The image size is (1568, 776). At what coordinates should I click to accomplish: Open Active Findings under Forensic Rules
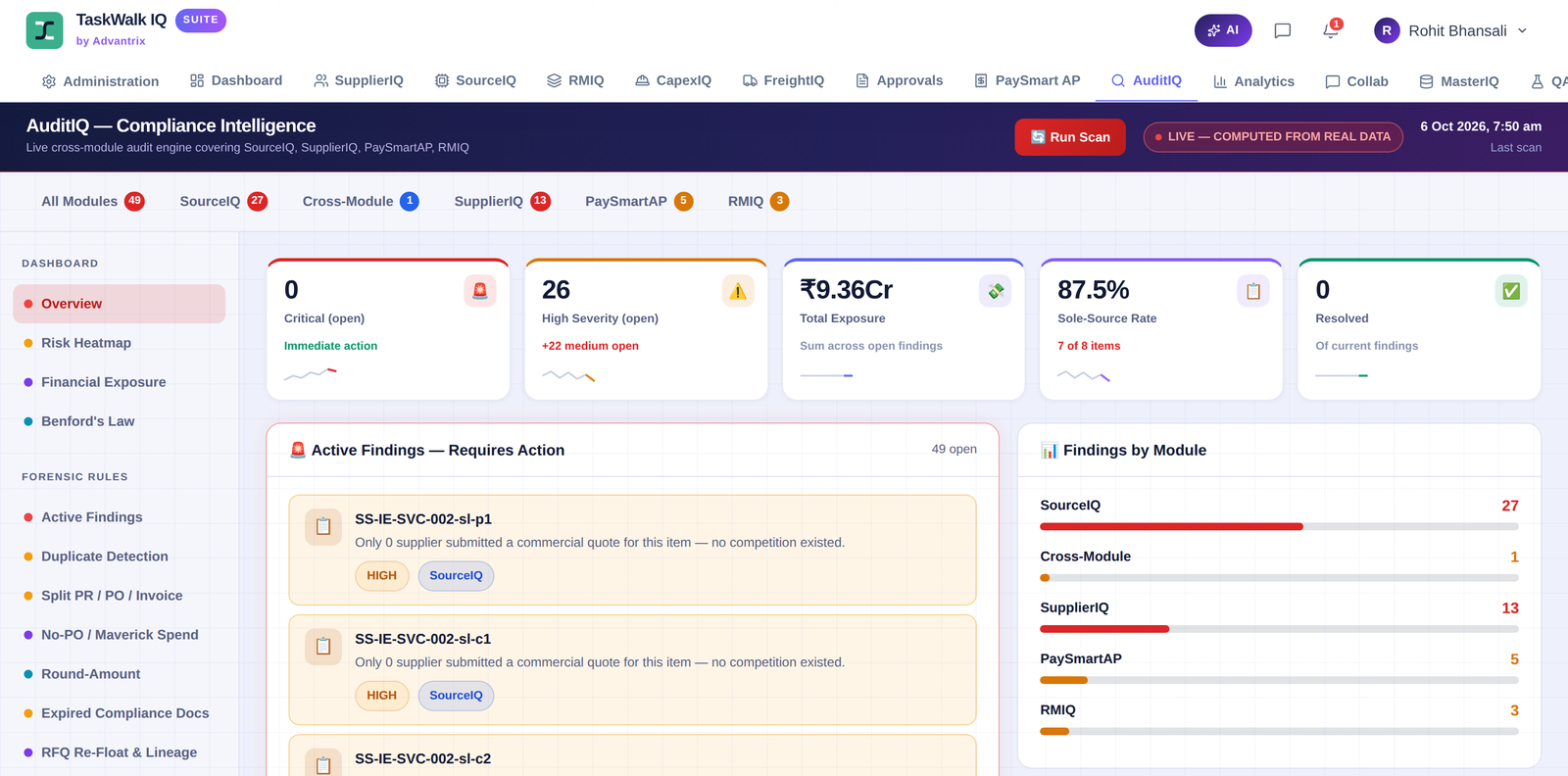(119, 517)
